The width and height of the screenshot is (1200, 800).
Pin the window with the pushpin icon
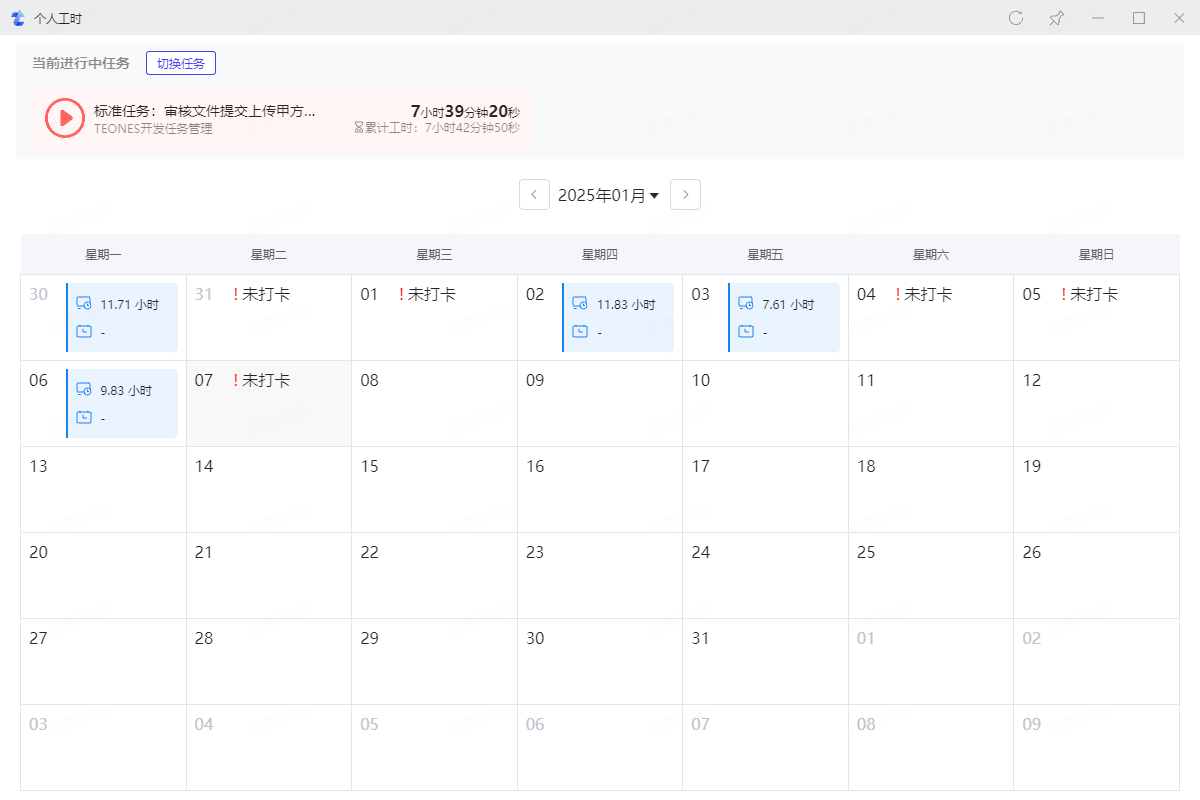1056,18
